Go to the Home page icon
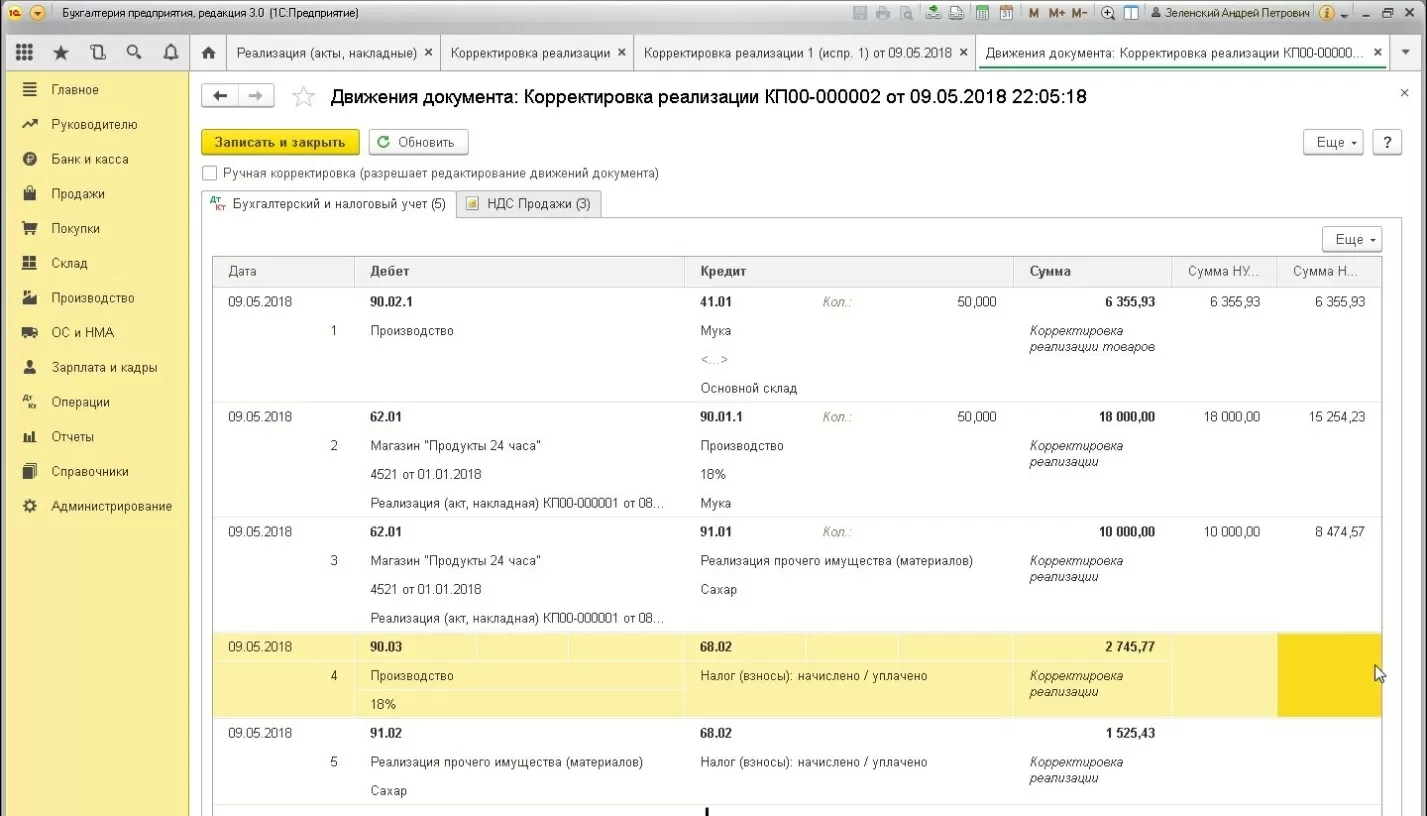This screenshot has width=1427, height=816. pyautogui.click(x=208, y=53)
